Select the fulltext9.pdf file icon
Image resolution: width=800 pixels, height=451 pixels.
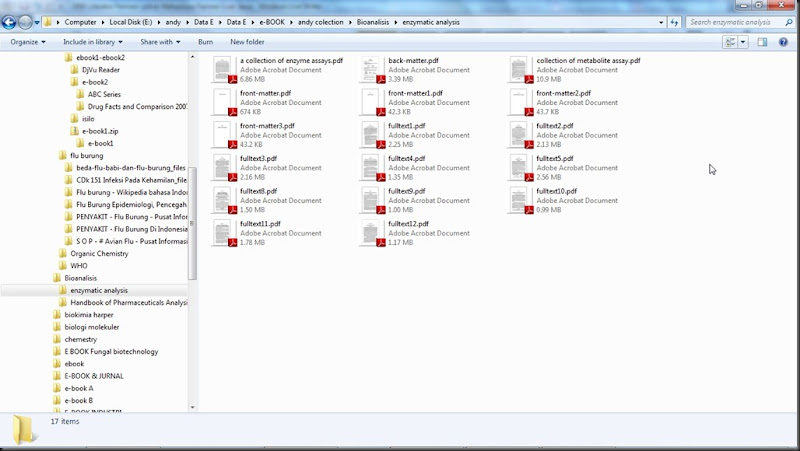[x=371, y=200]
